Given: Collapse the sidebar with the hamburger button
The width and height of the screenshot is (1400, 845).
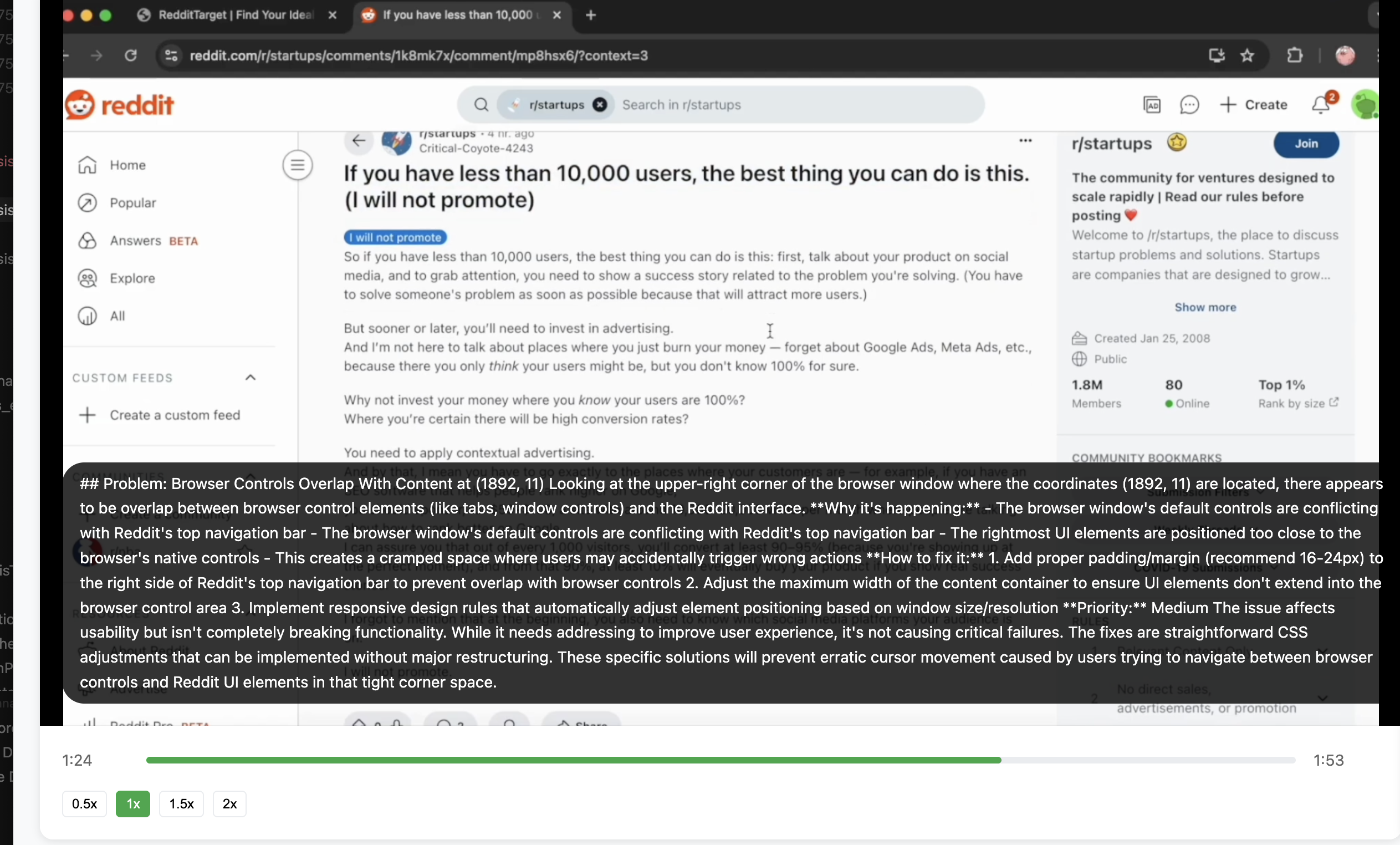Looking at the screenshot, I should [x=297, y=165].
